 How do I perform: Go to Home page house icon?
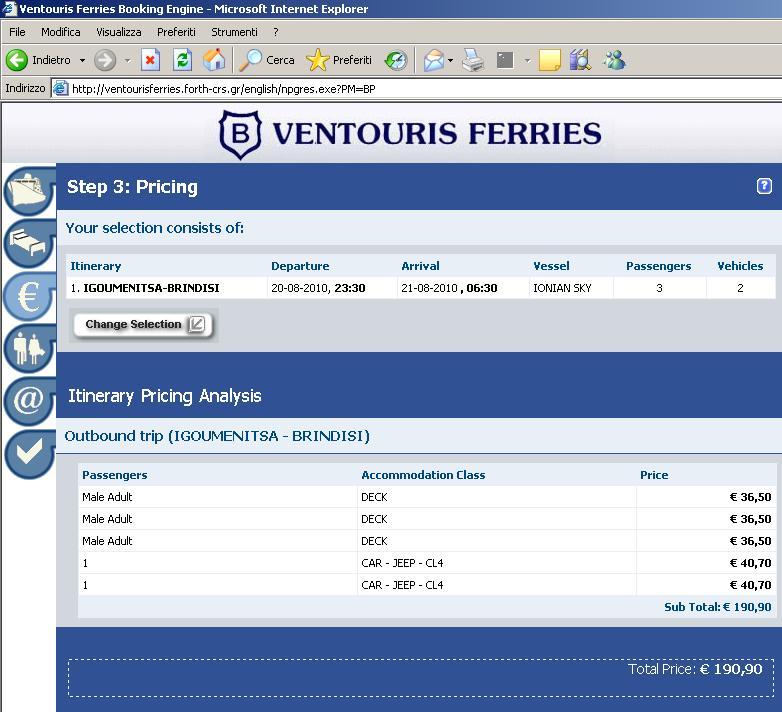[214, 60]
